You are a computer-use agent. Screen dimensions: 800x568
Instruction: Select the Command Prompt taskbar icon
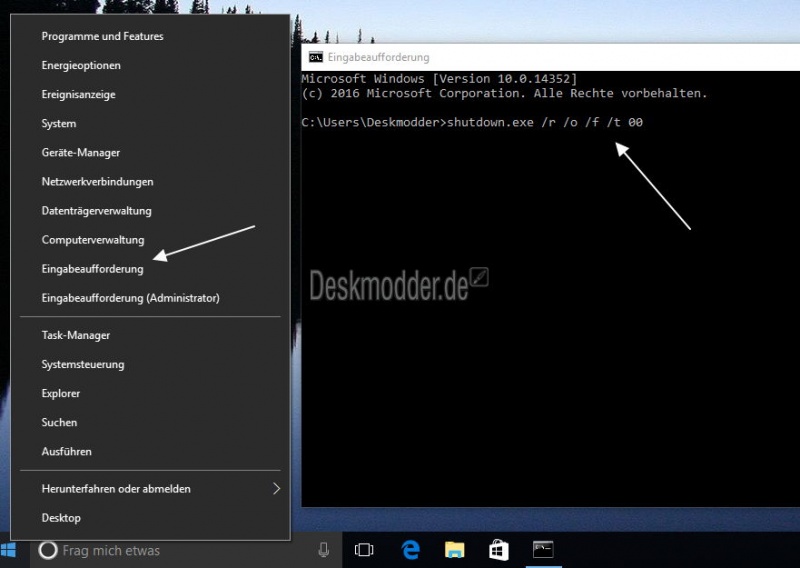pyautogui.click(x=543, y=550)
